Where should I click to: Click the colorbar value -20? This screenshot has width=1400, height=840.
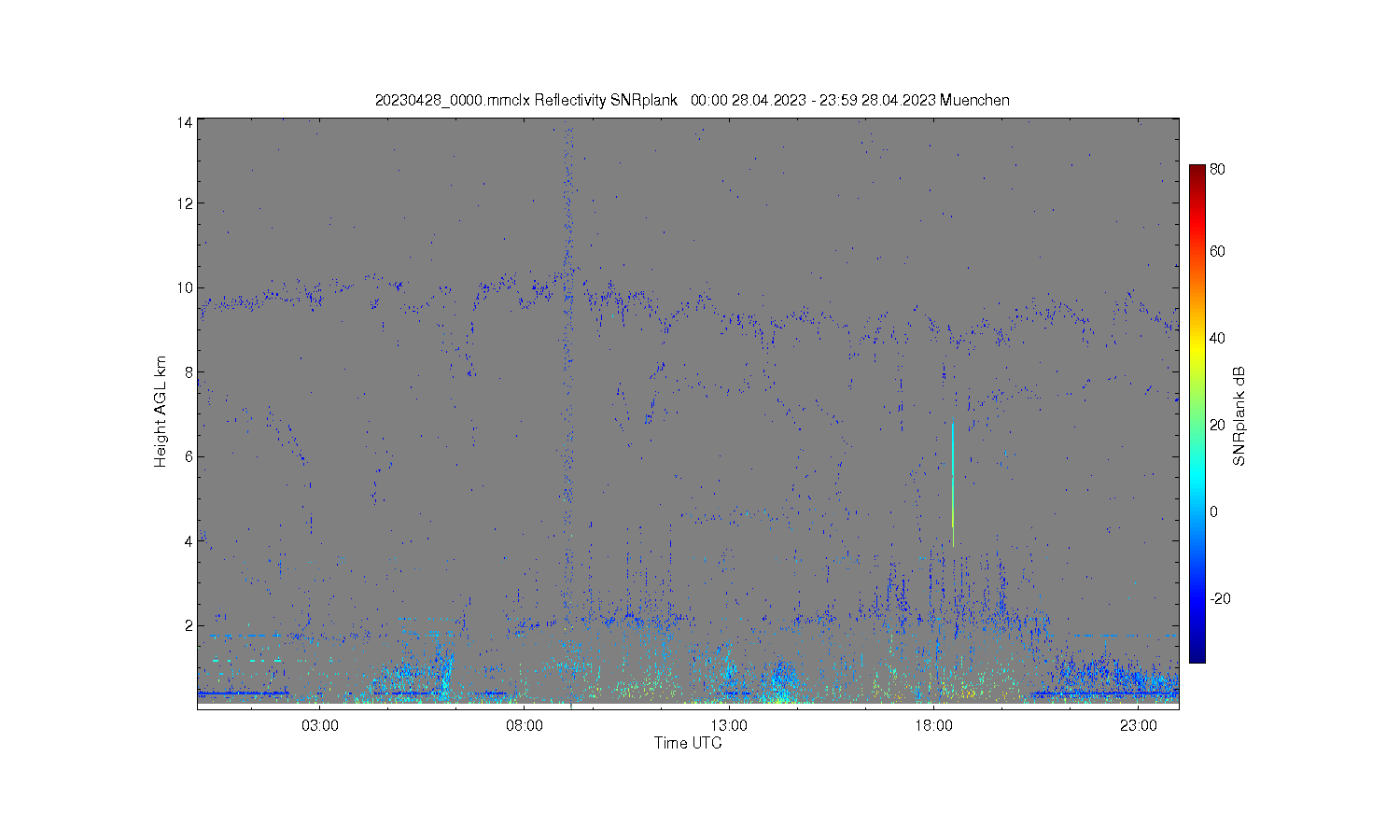click(1219, 598)
